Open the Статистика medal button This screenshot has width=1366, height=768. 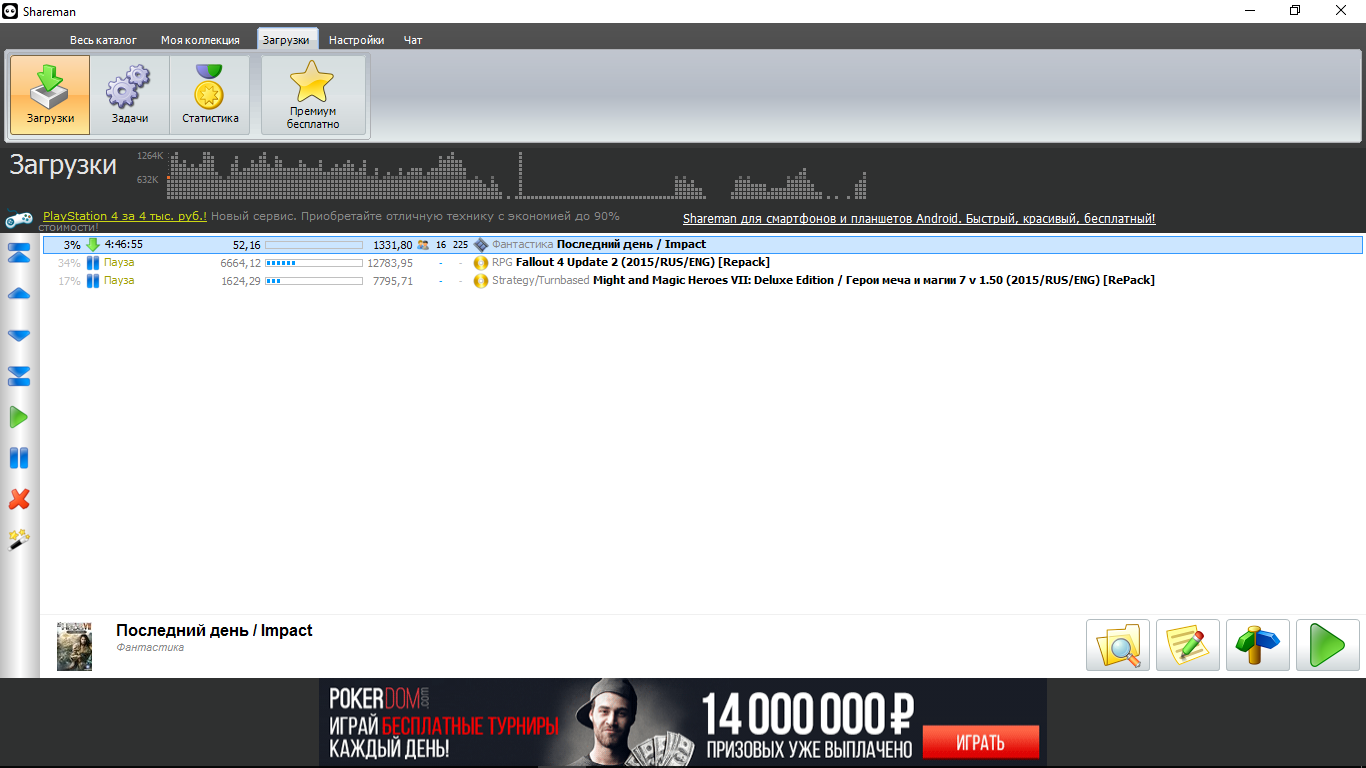(210, 95)
